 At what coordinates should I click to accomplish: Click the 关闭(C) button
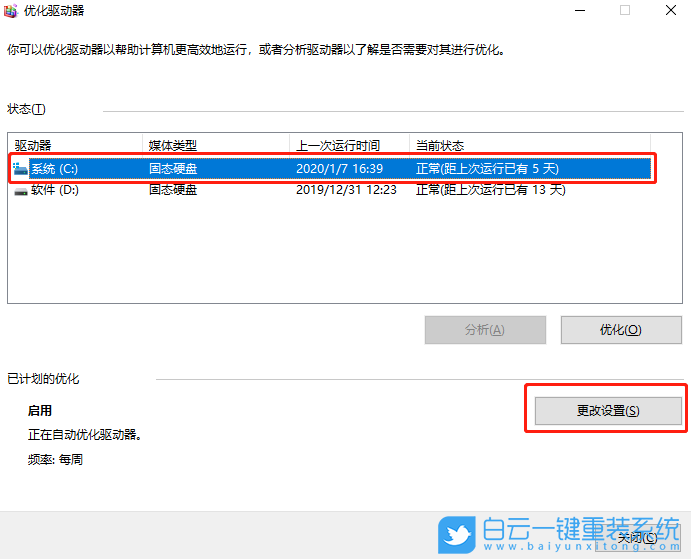tap(637, 537)
